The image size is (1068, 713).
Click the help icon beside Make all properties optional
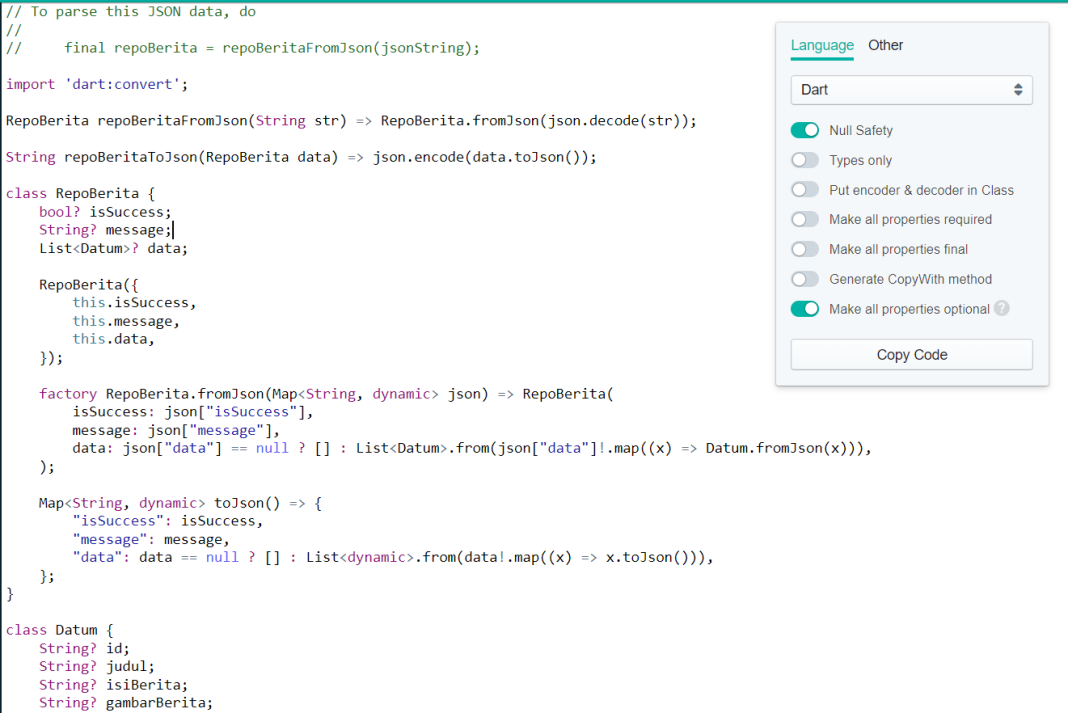[x=1002, y=309]
